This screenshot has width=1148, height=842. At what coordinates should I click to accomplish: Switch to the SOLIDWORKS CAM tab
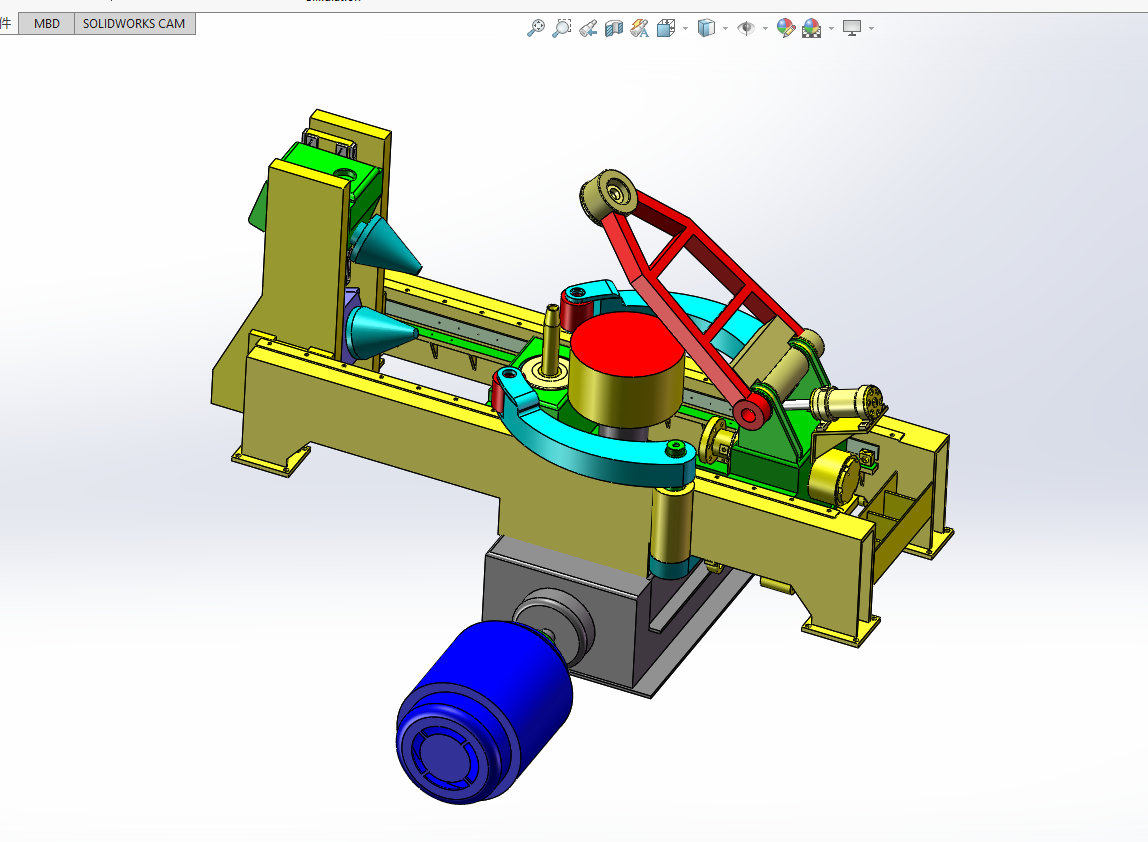coord(134,23)
